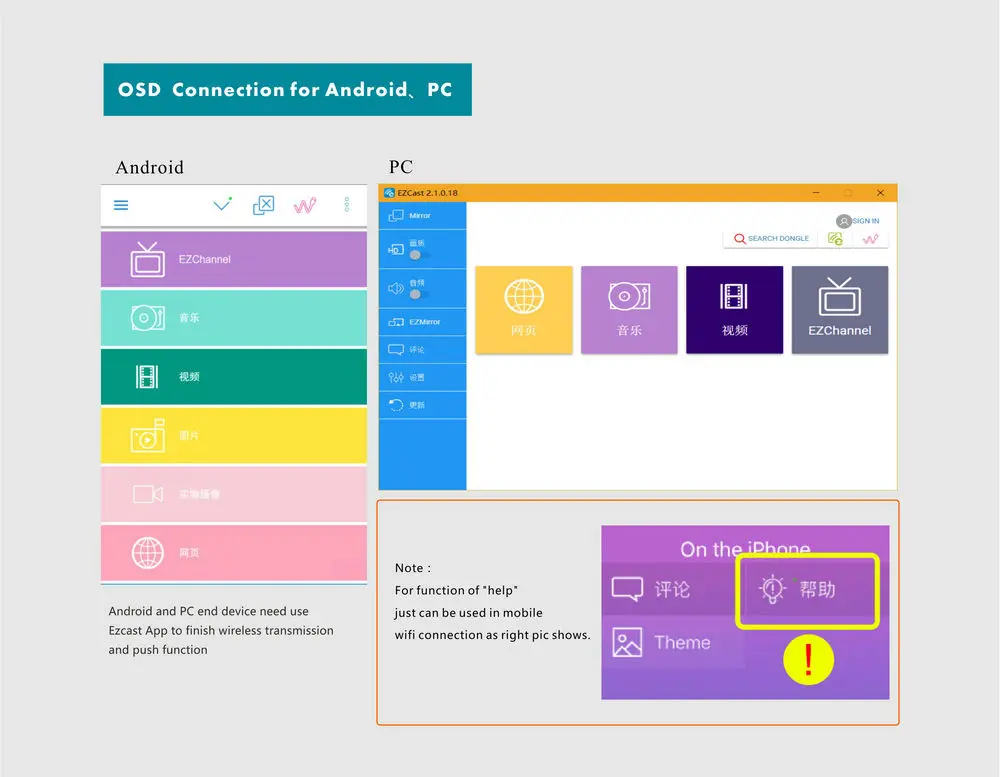The width and height of the screenshot is (1000, 777).
Task: Open 评论 comments in the PC sidebar
Action: tap(422, 350)
